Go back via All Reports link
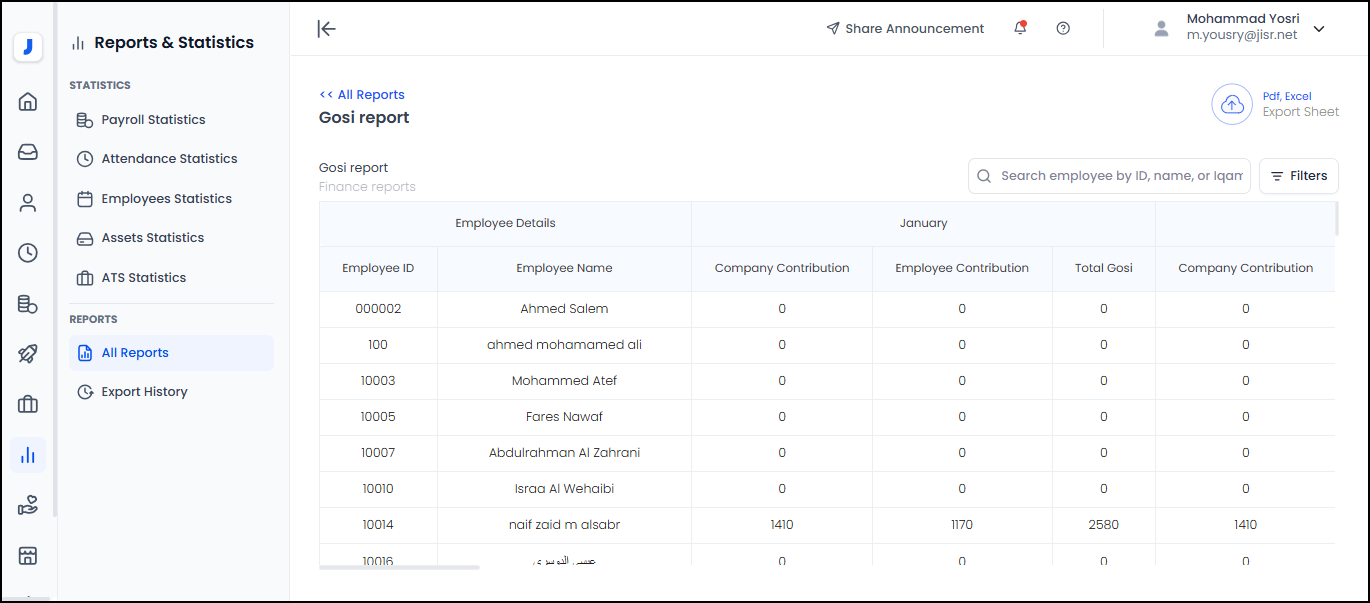This screenshot has width=1370, height=603. coord(362,95)
